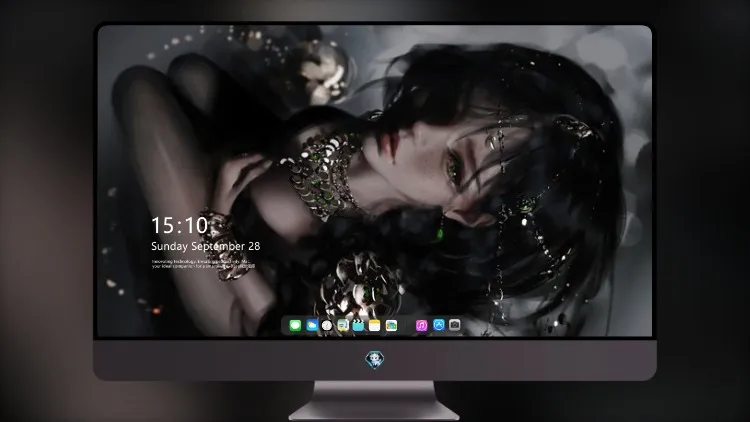Click the 'Sunday September 28' date text

tap(206, 246)
